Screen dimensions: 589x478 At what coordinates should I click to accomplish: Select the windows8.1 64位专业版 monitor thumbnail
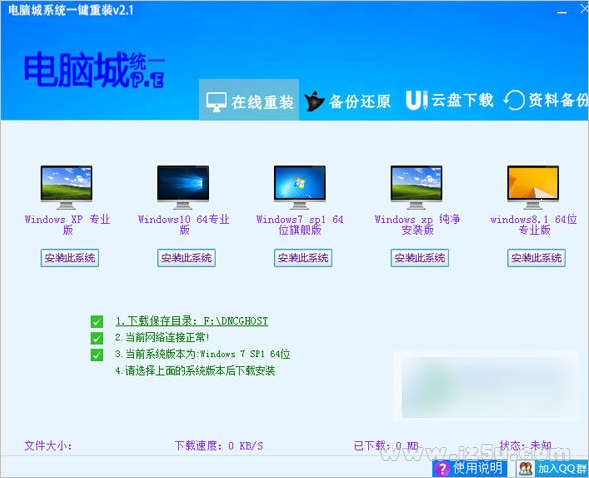(x=533, y=187)
